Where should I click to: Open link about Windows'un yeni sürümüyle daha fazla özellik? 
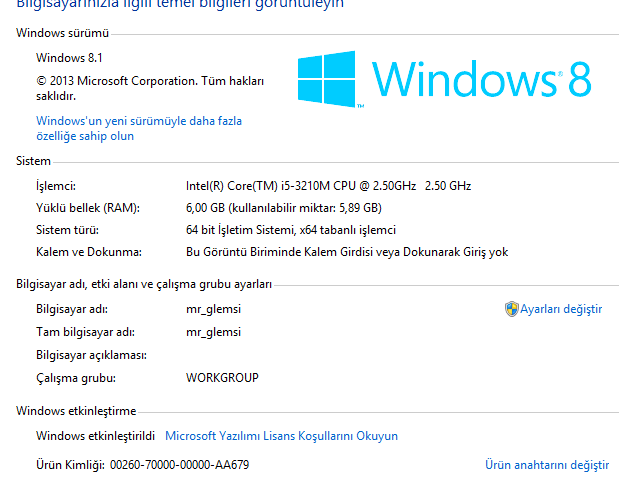139,128
